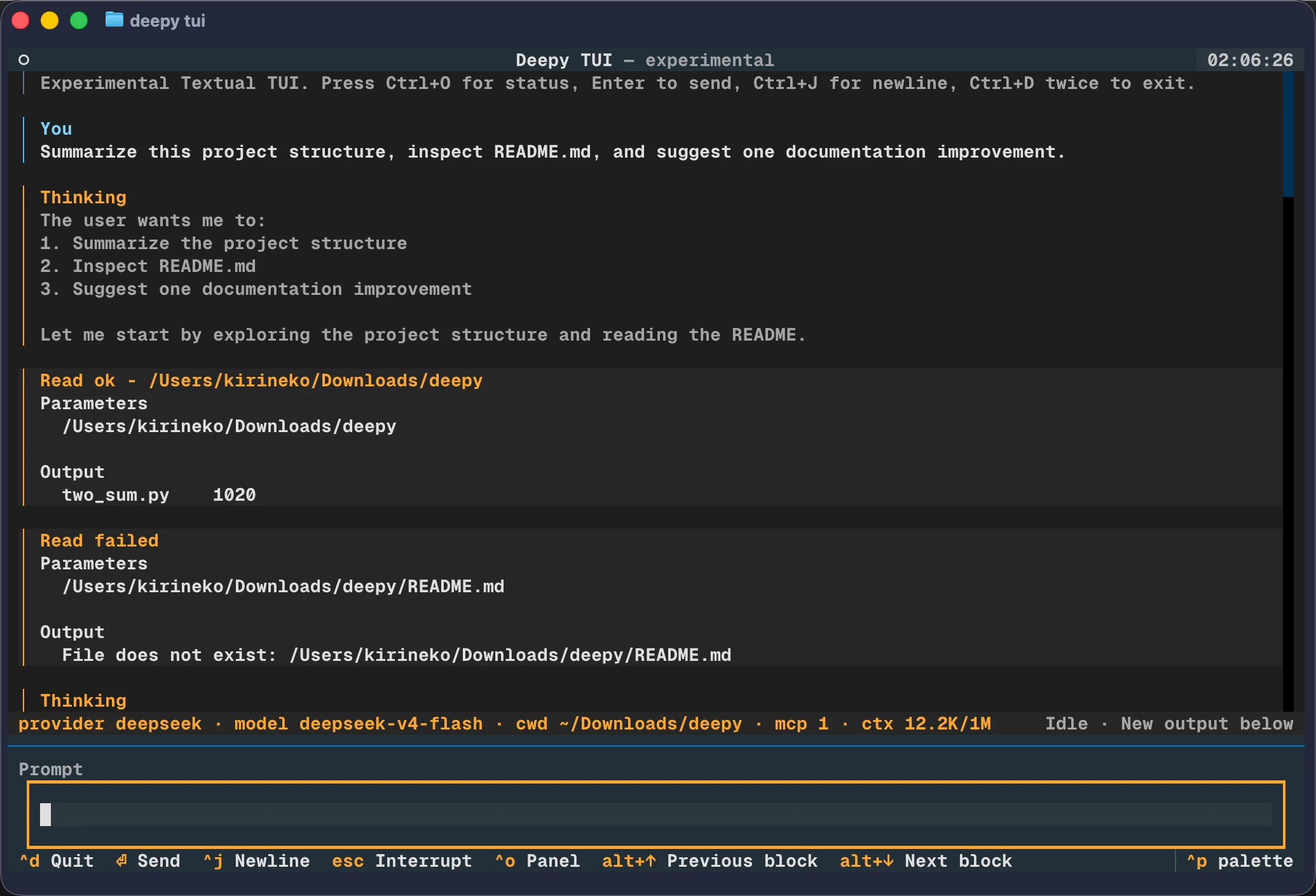Viewport: 1316px width, 896px height.
Task: Click the ^d Quit footer shortcut
Action: tap(57, 861)
